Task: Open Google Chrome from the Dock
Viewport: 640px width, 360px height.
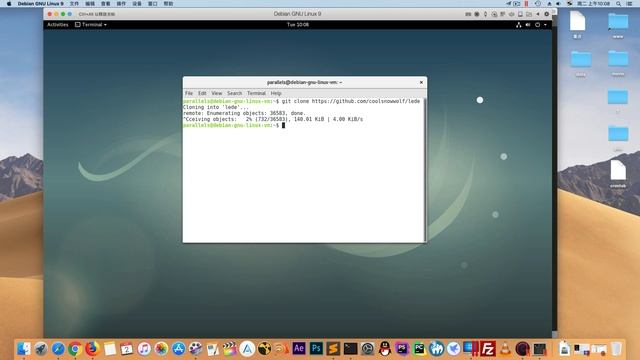Action: pos(75,349)
